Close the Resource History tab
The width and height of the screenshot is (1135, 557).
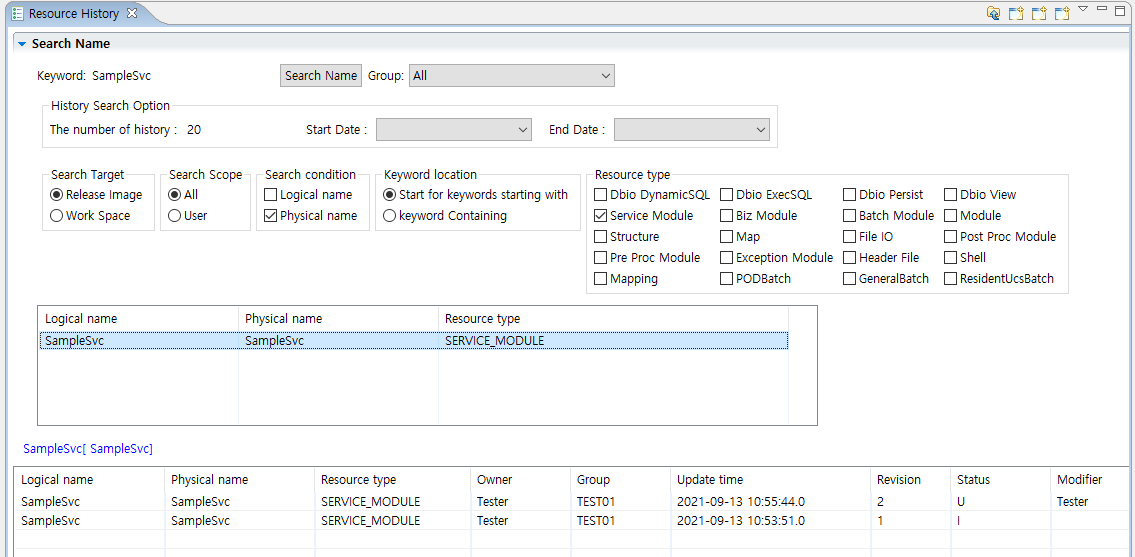pyautogui.click(x=132, y=13)
